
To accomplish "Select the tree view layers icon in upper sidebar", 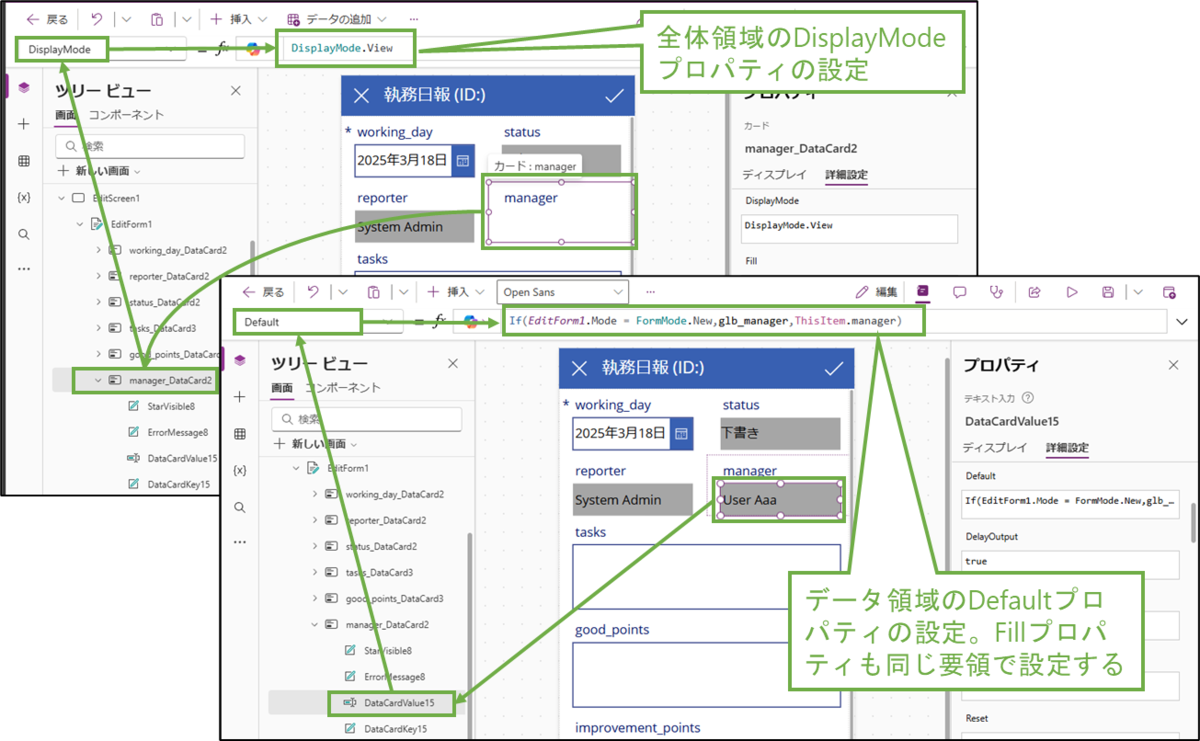I will [24, 88].
